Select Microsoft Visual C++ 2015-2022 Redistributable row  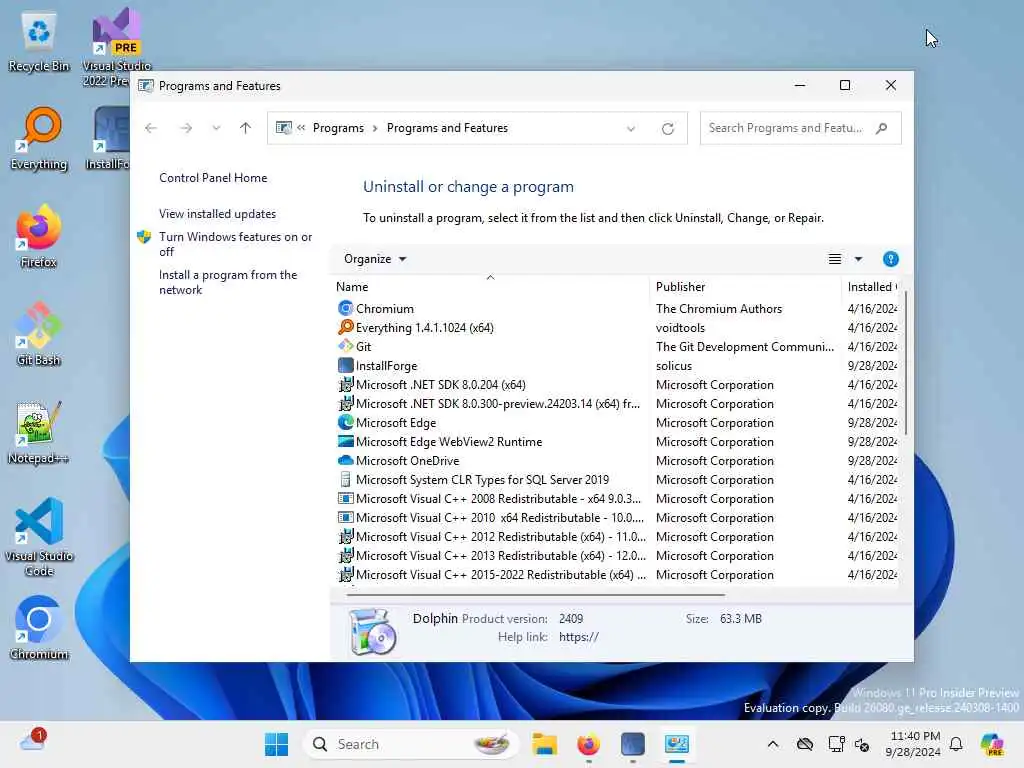[616, 574]
